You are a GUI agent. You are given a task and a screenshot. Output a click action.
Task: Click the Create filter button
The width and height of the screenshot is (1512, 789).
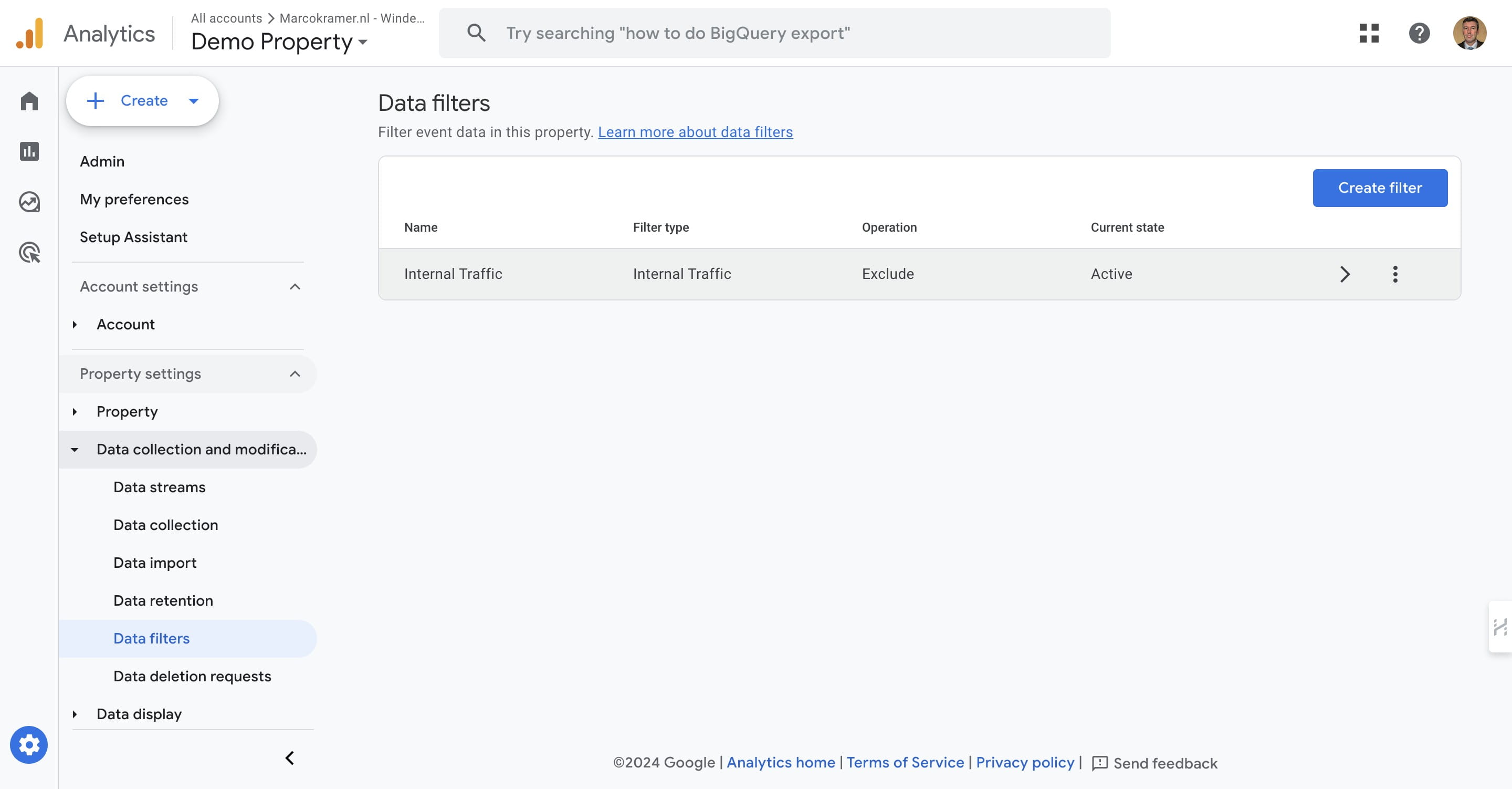(x=1380, y=188)
